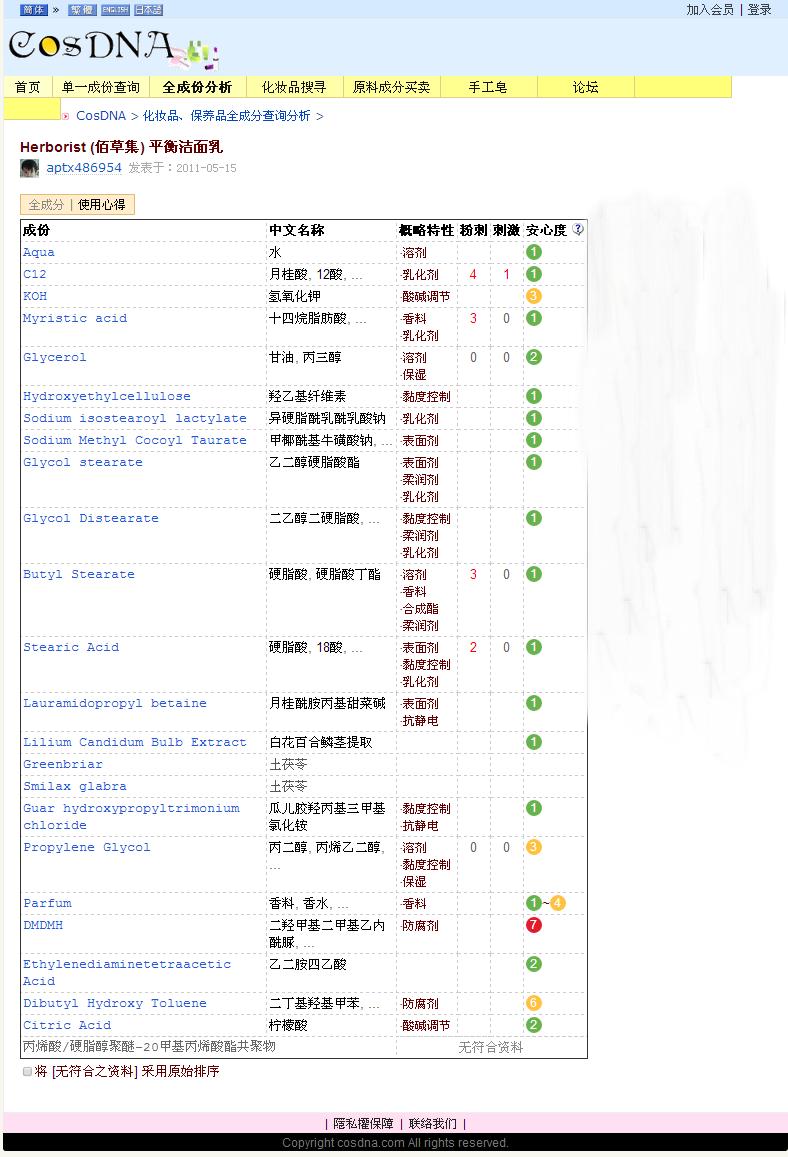Click safety badge for Ethylenediaminetetraacetic Acid
This screenshot has width=788, height=1157.
(x=534, y=964)
